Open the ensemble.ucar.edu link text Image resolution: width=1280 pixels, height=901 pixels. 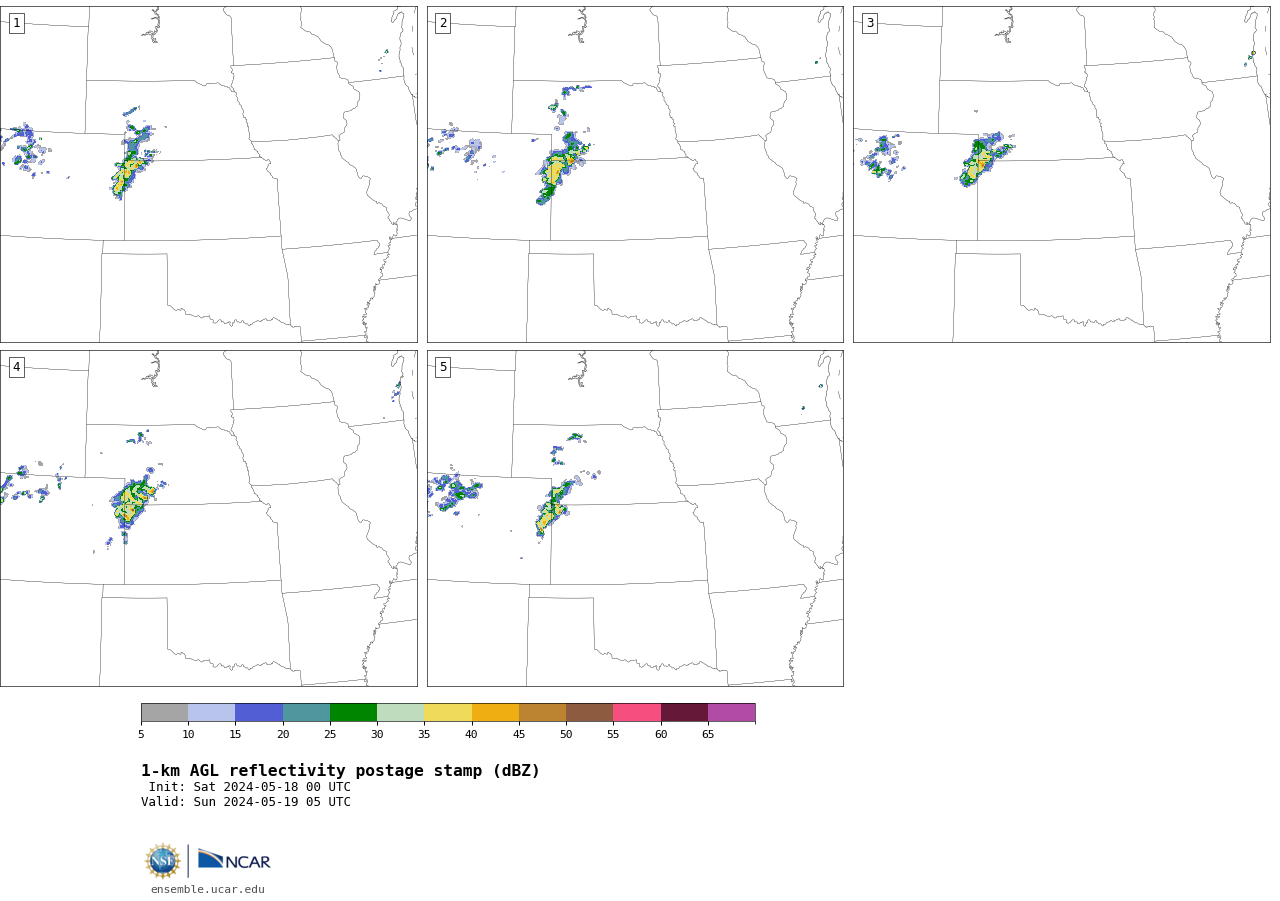click(x=208, y=889)
